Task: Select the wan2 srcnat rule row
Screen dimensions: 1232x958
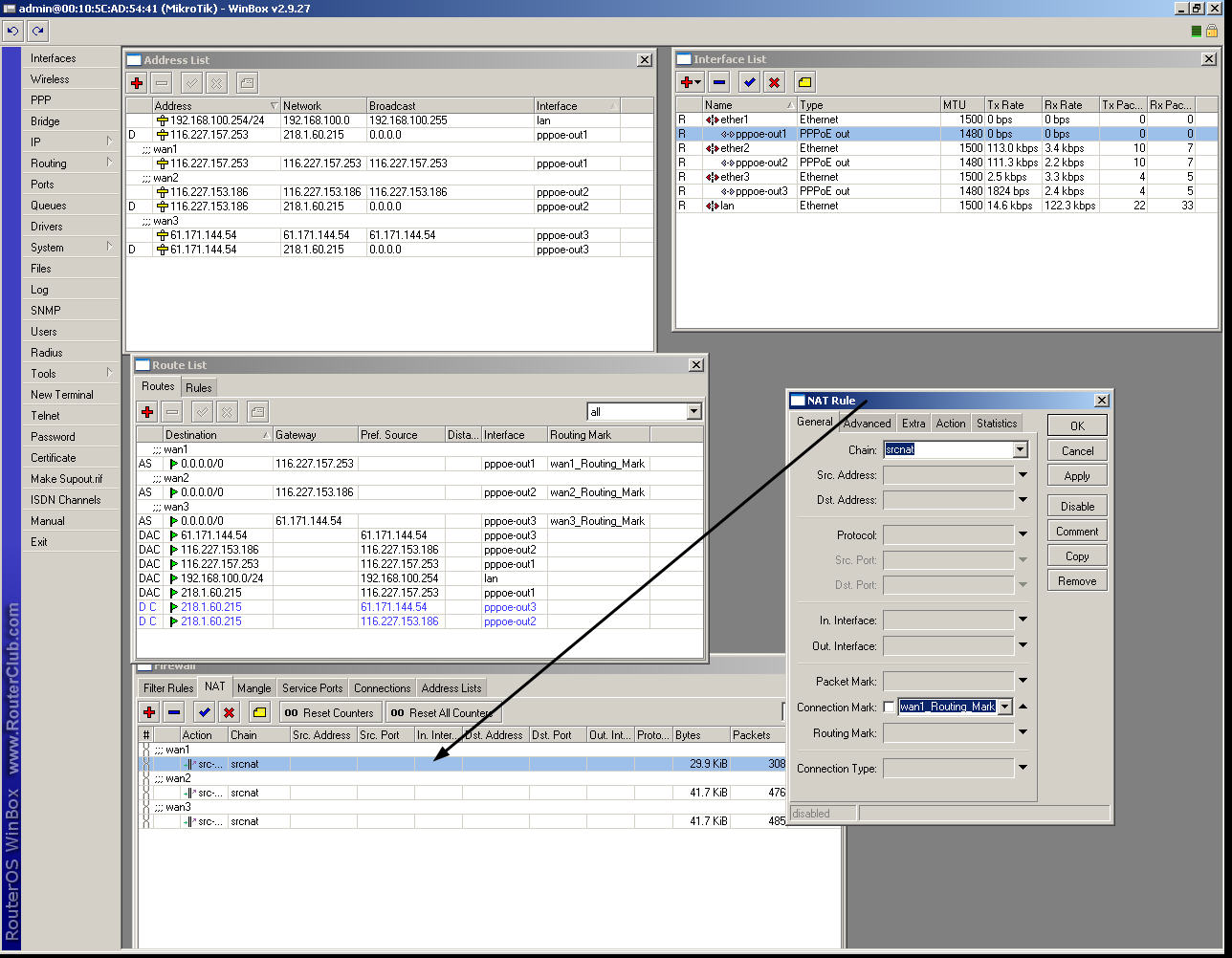Action: [x=463, y=793]
